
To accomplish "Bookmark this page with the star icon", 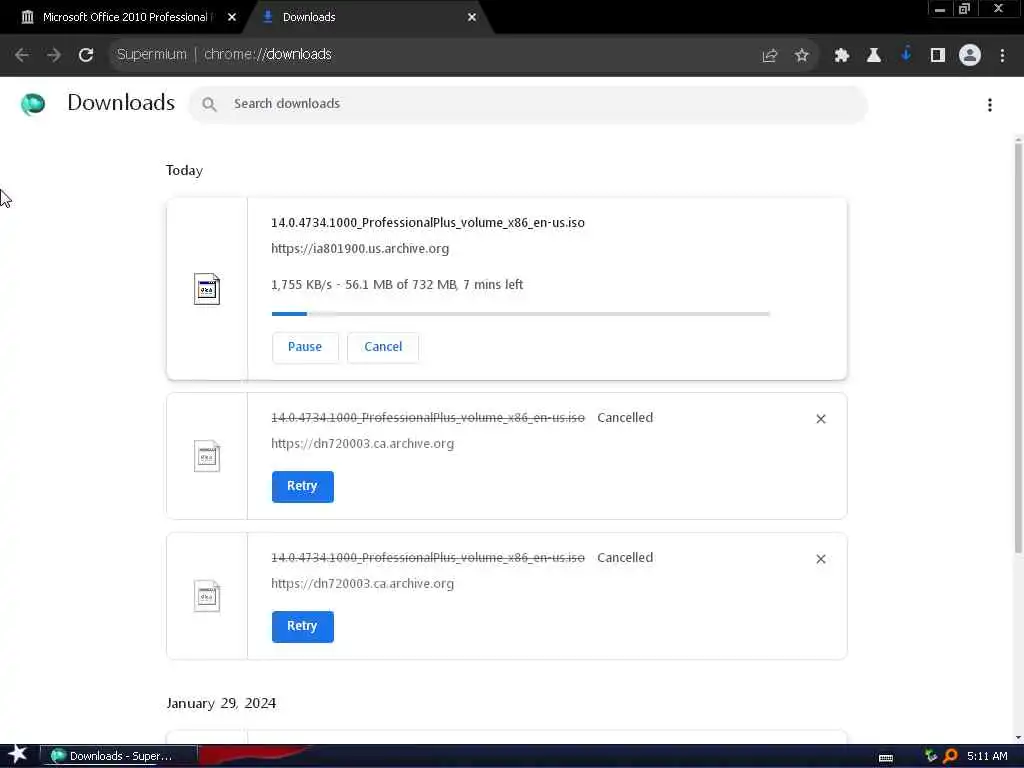I will [x=801, y=56].
